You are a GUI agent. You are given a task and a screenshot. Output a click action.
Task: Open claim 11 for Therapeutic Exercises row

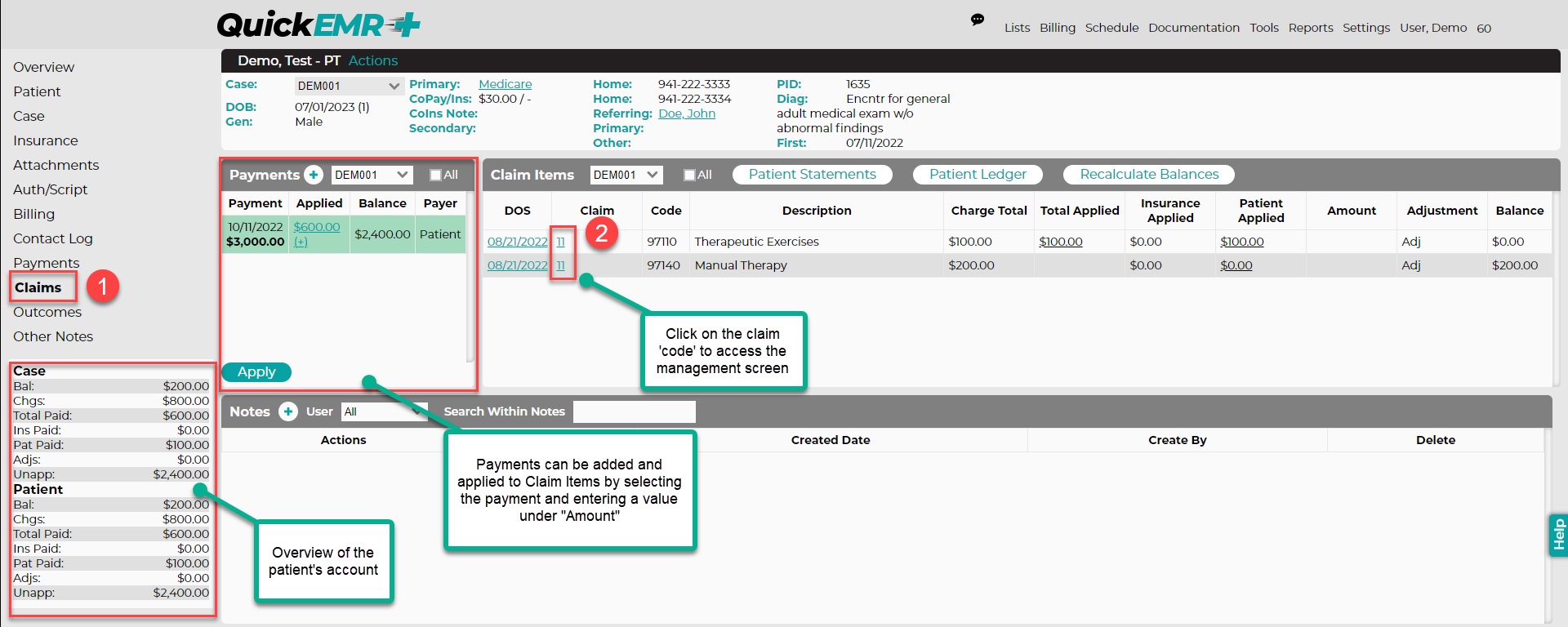click(560, 242)
